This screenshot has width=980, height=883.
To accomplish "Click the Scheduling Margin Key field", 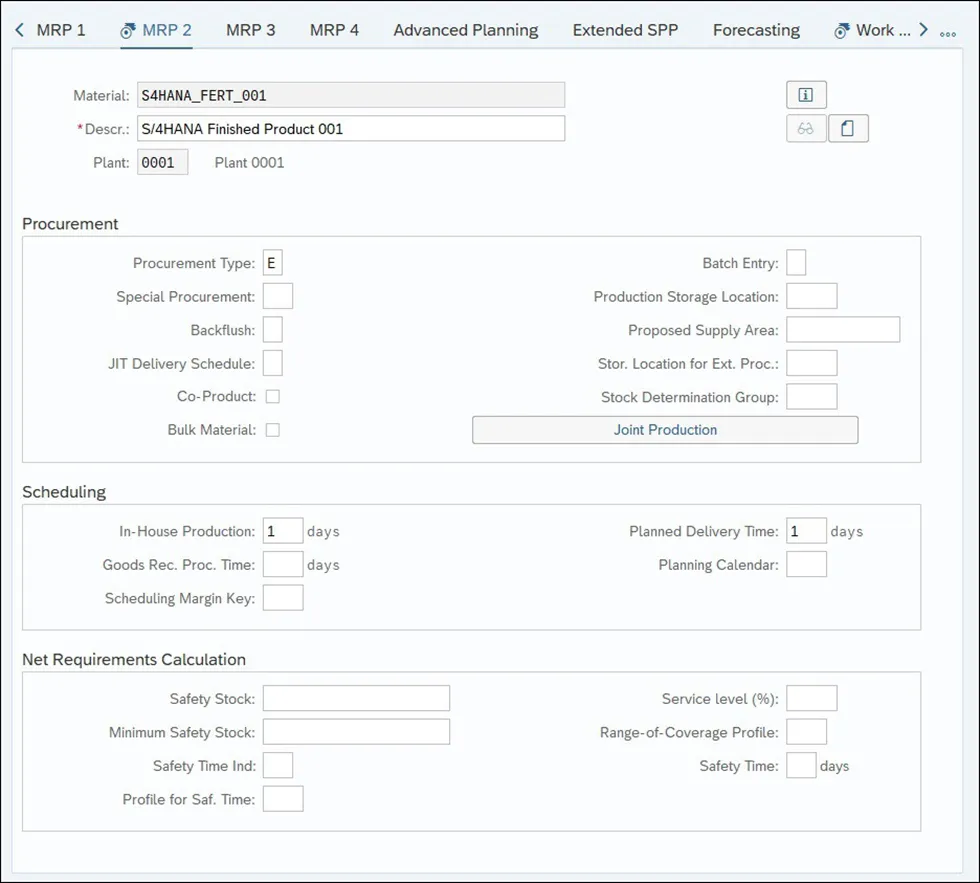I will pos(282,598).
